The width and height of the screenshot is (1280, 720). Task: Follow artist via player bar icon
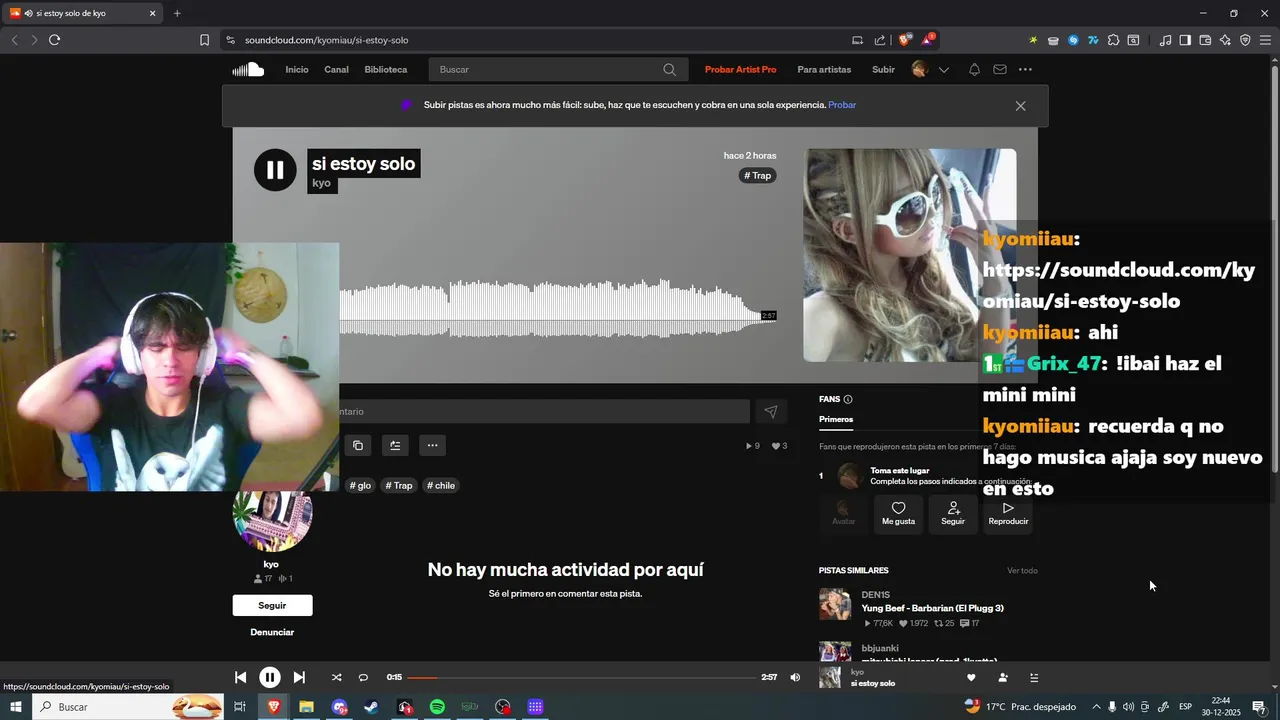[1003, 677]
